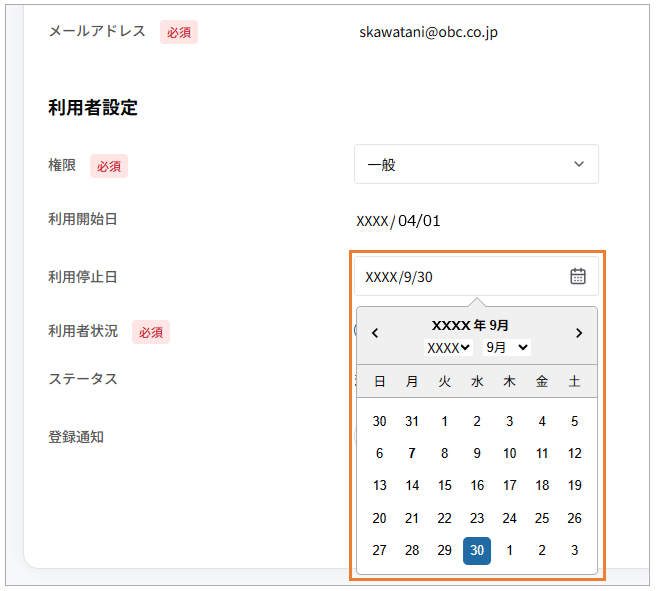Choose day 11 in the calendar
Image resolution: width=656 pixels, height=591 pixels.
[542, 453]
